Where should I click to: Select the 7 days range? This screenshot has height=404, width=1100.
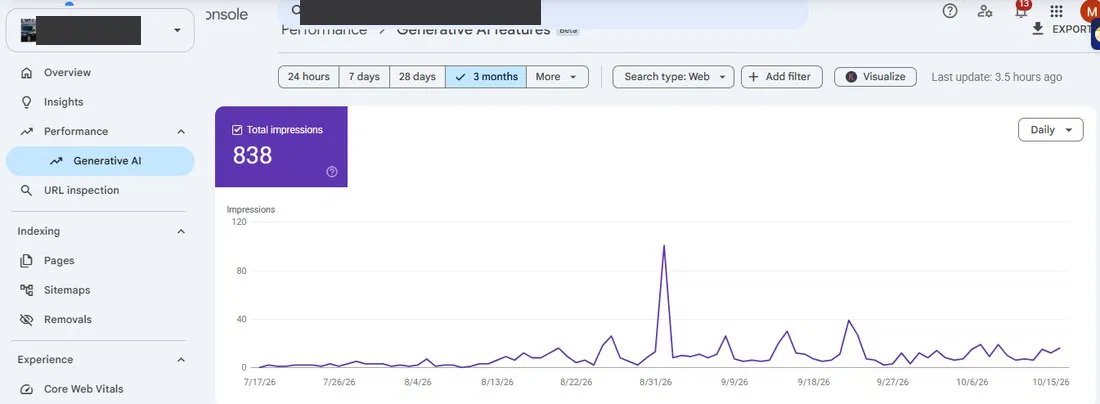click(x=364, y=76)
